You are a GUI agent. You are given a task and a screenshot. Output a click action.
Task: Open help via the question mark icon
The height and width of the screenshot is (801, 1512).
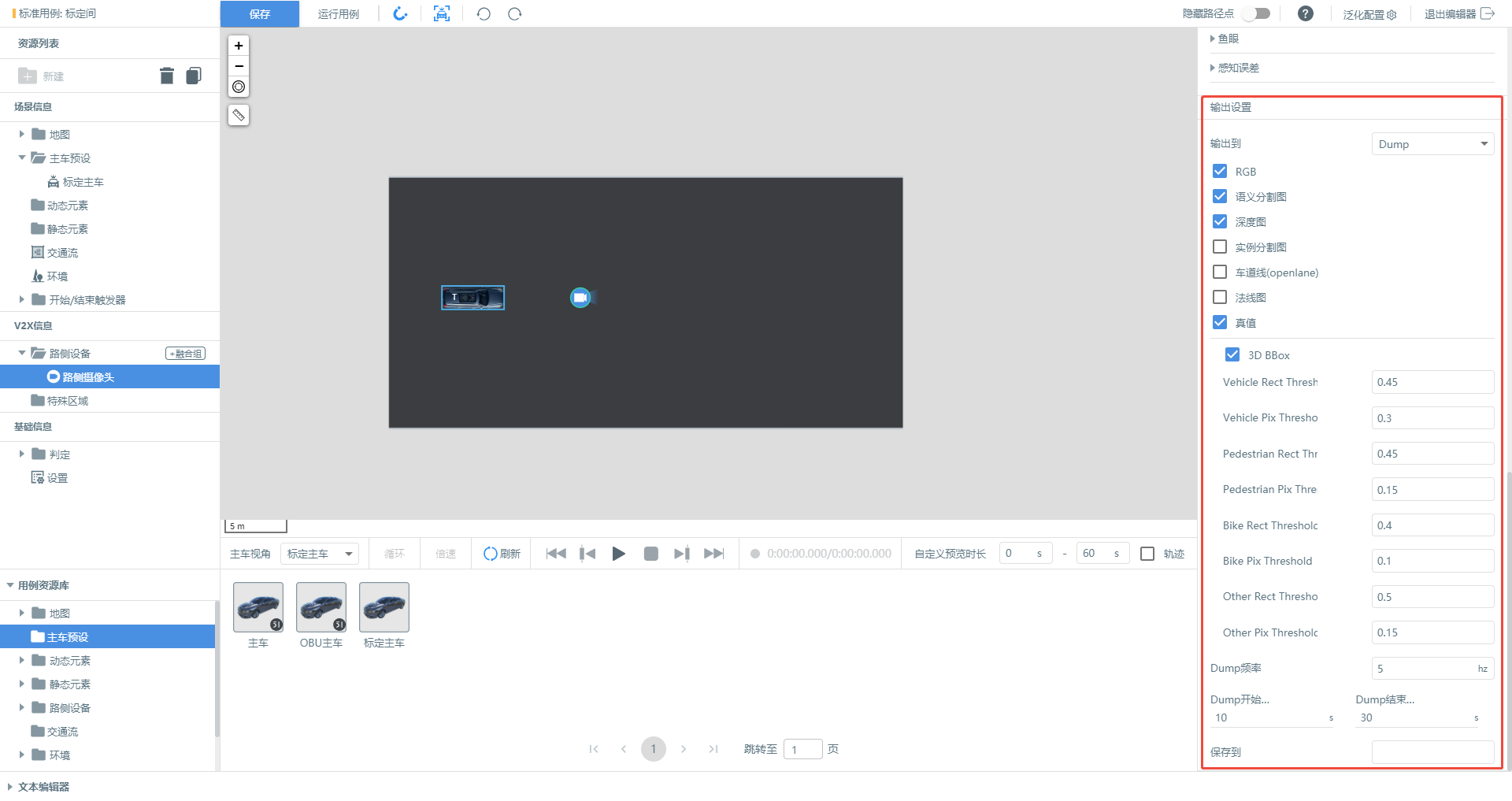[1306, 13]
